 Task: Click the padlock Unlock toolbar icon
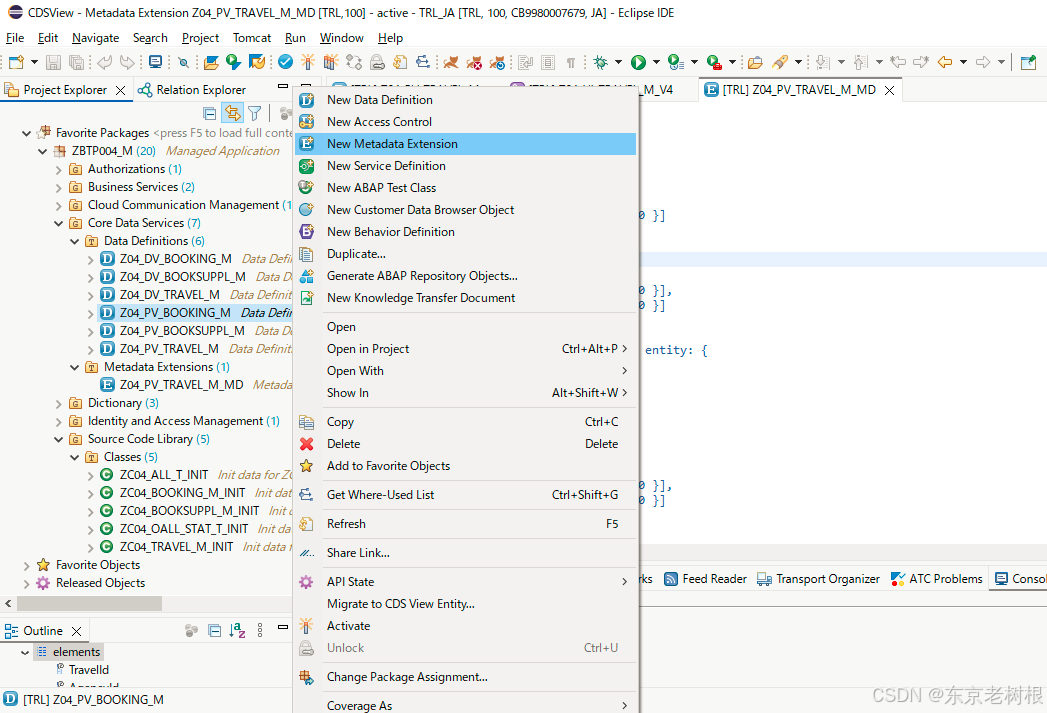[x=377, y=63]
